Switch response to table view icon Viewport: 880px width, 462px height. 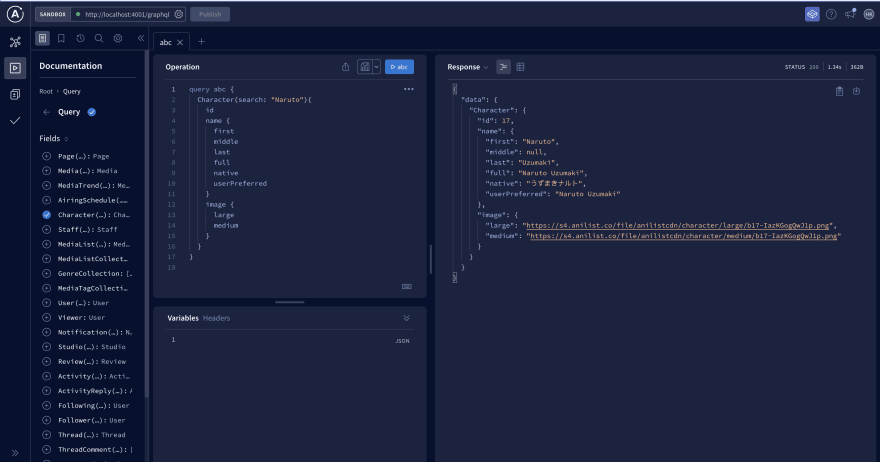[x=520, y=67]
